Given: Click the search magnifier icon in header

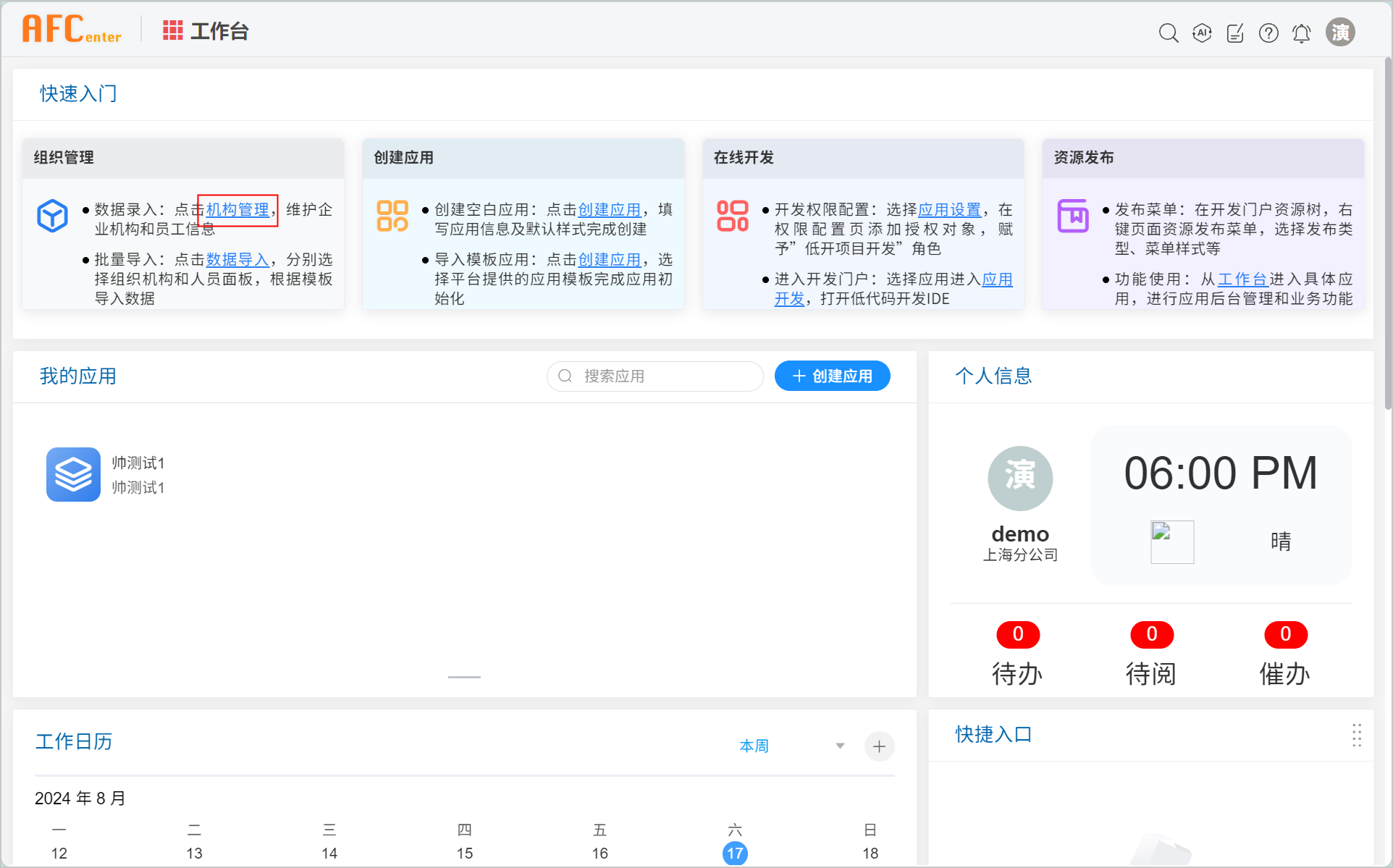Looking at the screenshot, I should 1168,33.
